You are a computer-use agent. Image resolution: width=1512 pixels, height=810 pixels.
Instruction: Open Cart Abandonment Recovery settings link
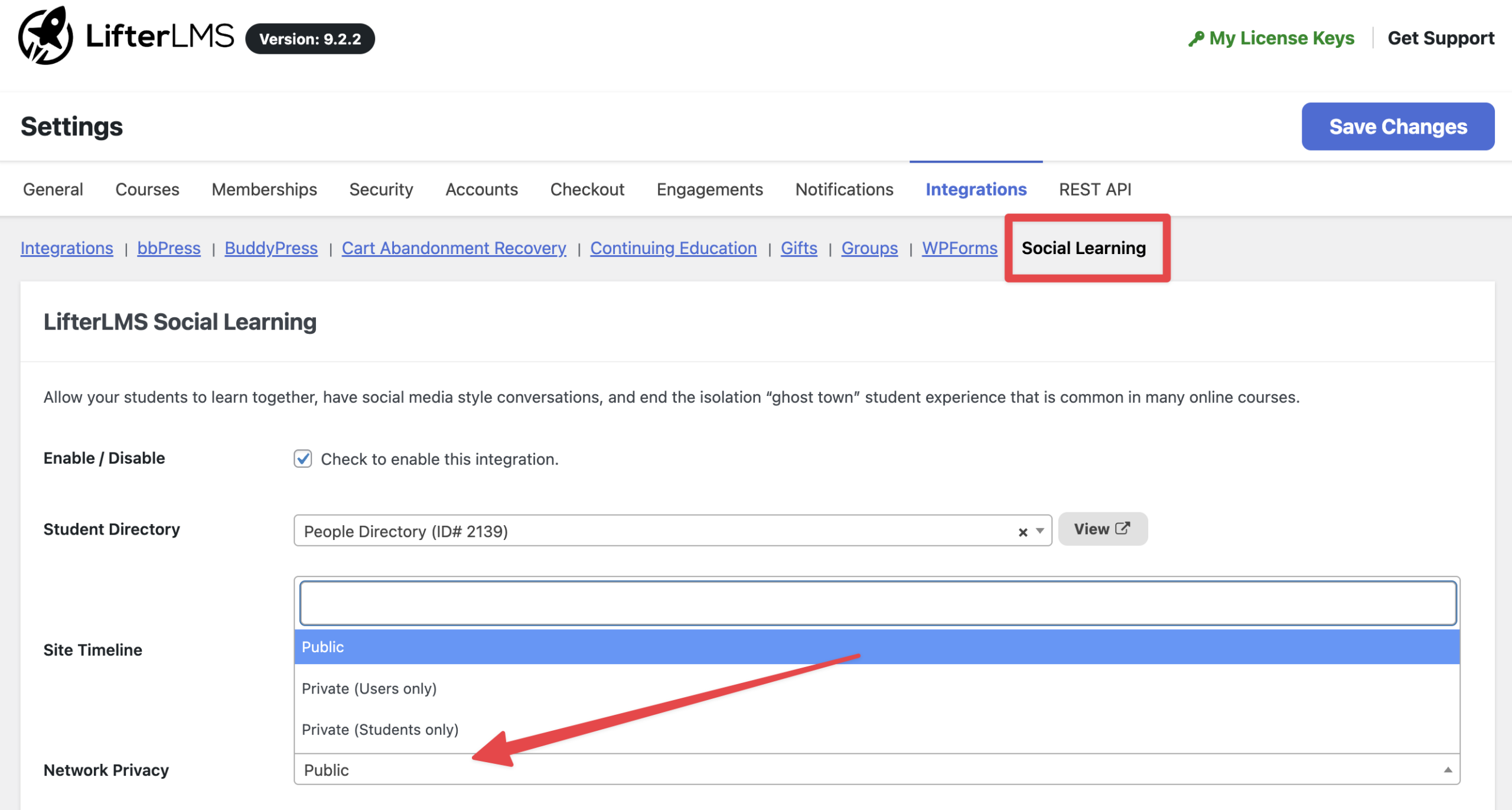454,248
